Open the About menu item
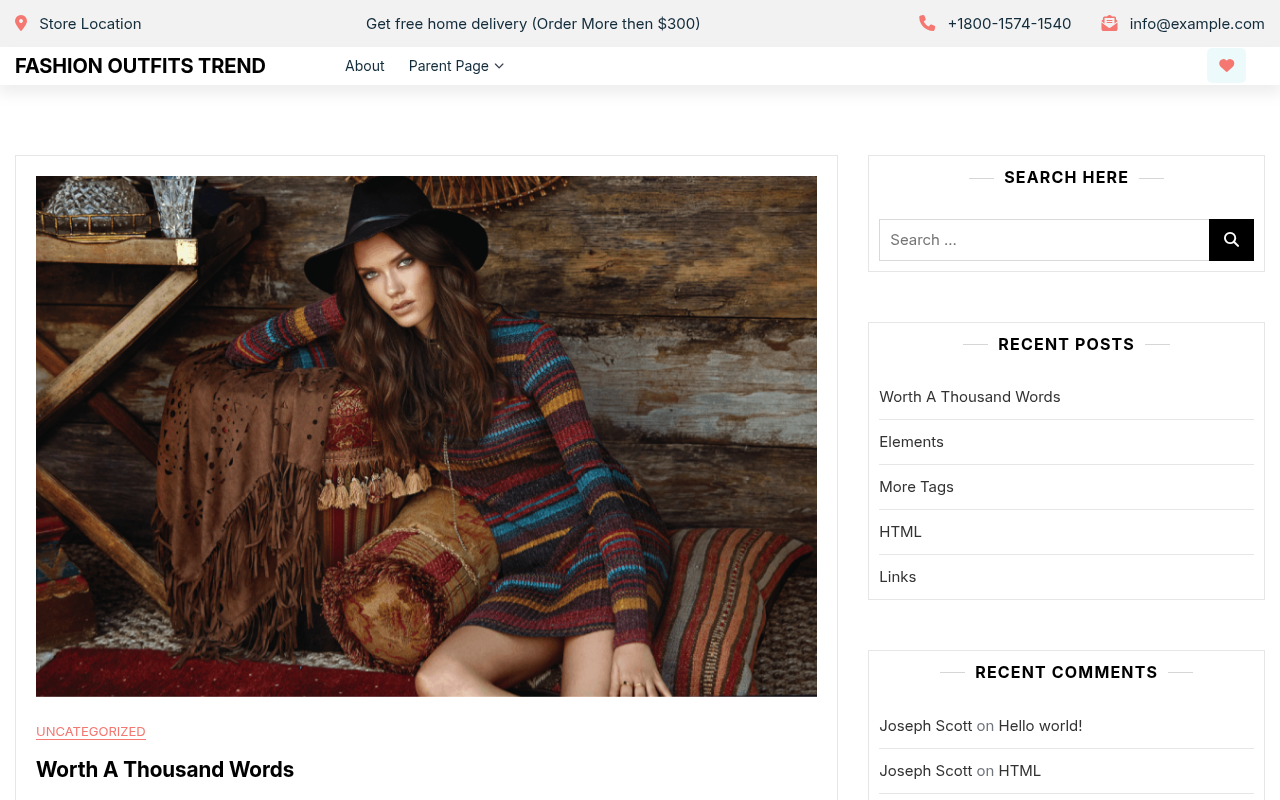 coord(365,66)
